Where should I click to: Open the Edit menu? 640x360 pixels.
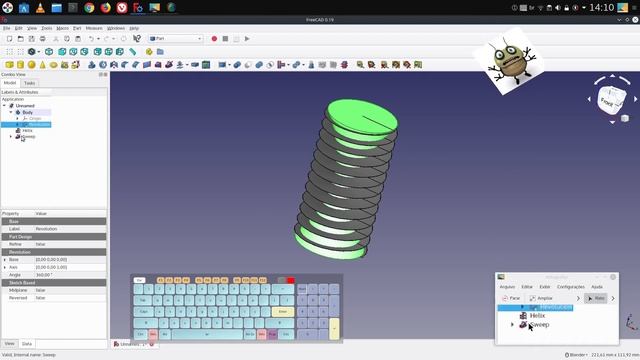tap(19, 28)
